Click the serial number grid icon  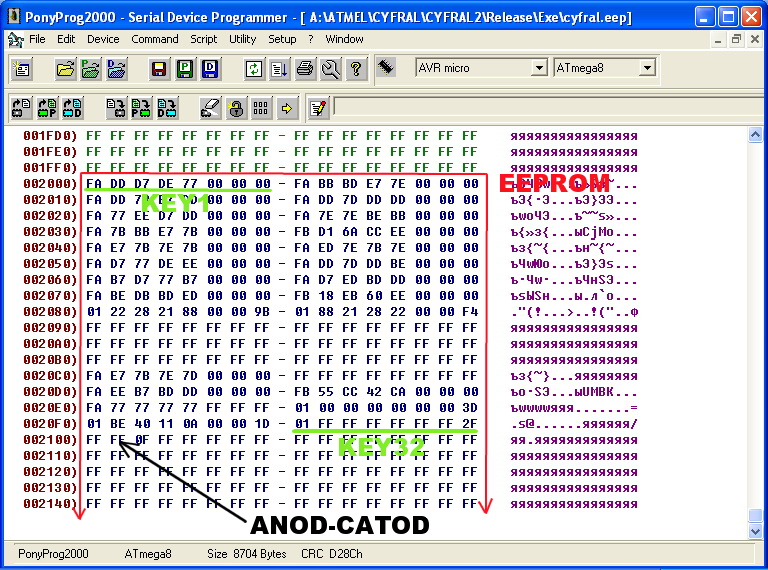(261, 108)
